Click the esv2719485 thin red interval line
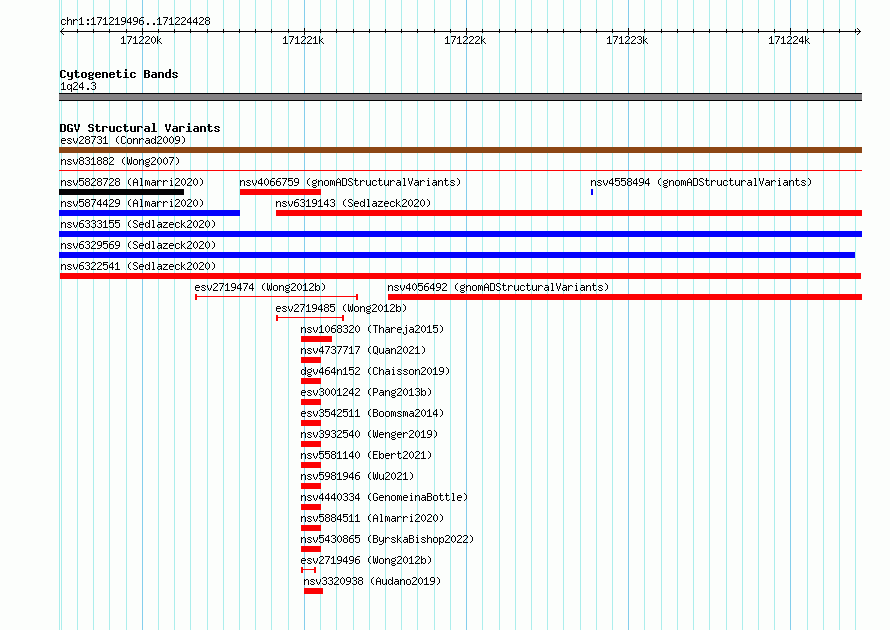This screenshot has height=630, width=890. [310, 318]
